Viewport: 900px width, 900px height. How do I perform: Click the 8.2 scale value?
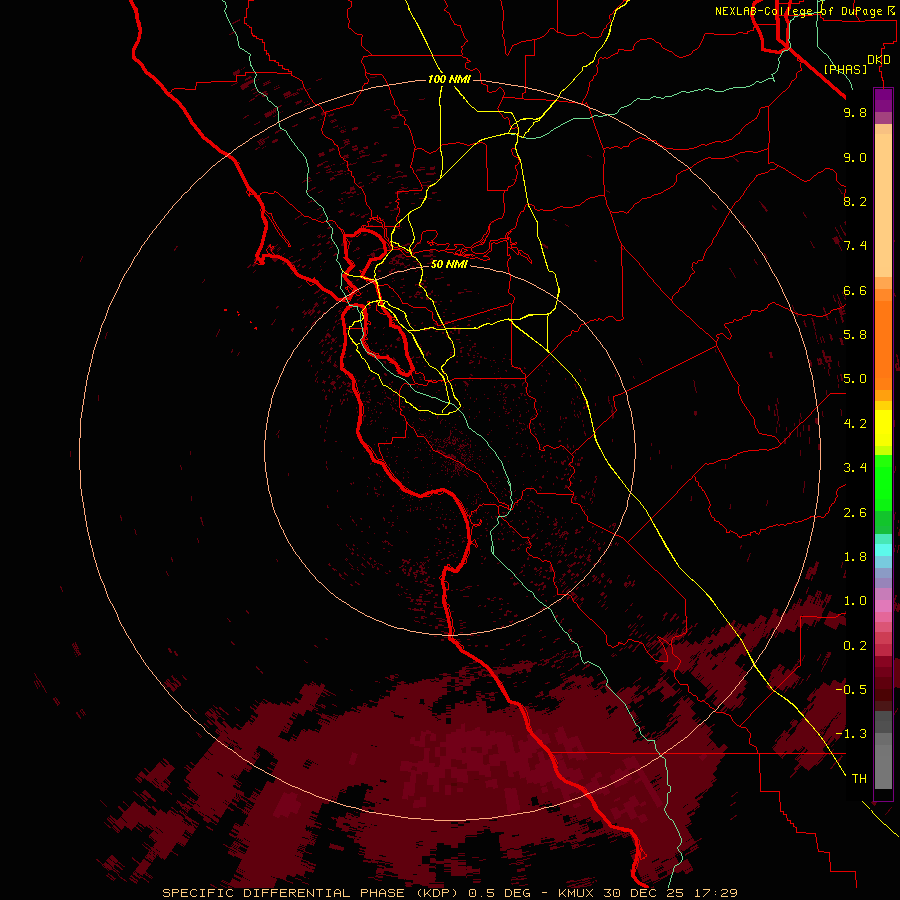tap(855, 201)
